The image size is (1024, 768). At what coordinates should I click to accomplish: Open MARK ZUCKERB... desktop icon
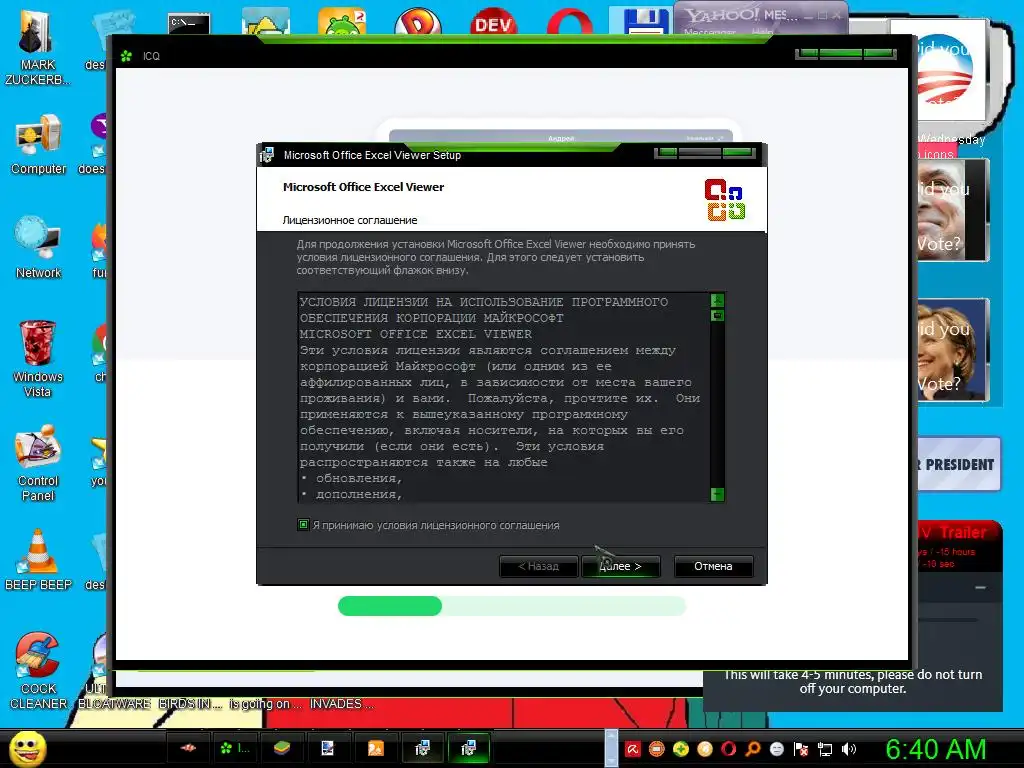(37, 48)
